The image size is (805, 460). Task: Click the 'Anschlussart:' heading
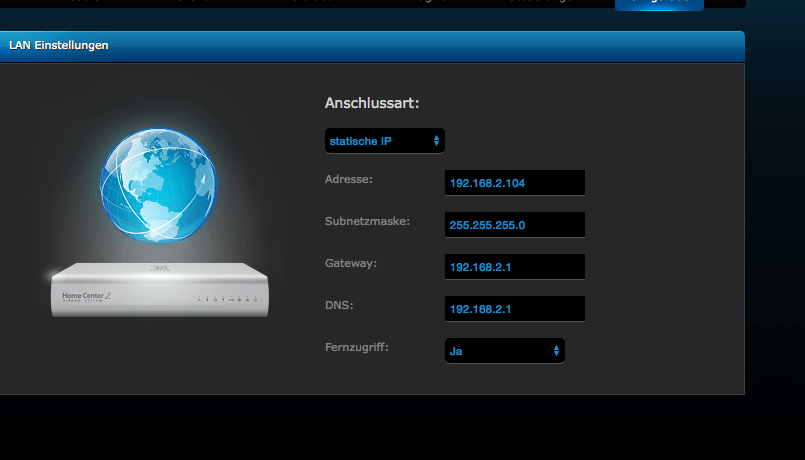(372, 103)
